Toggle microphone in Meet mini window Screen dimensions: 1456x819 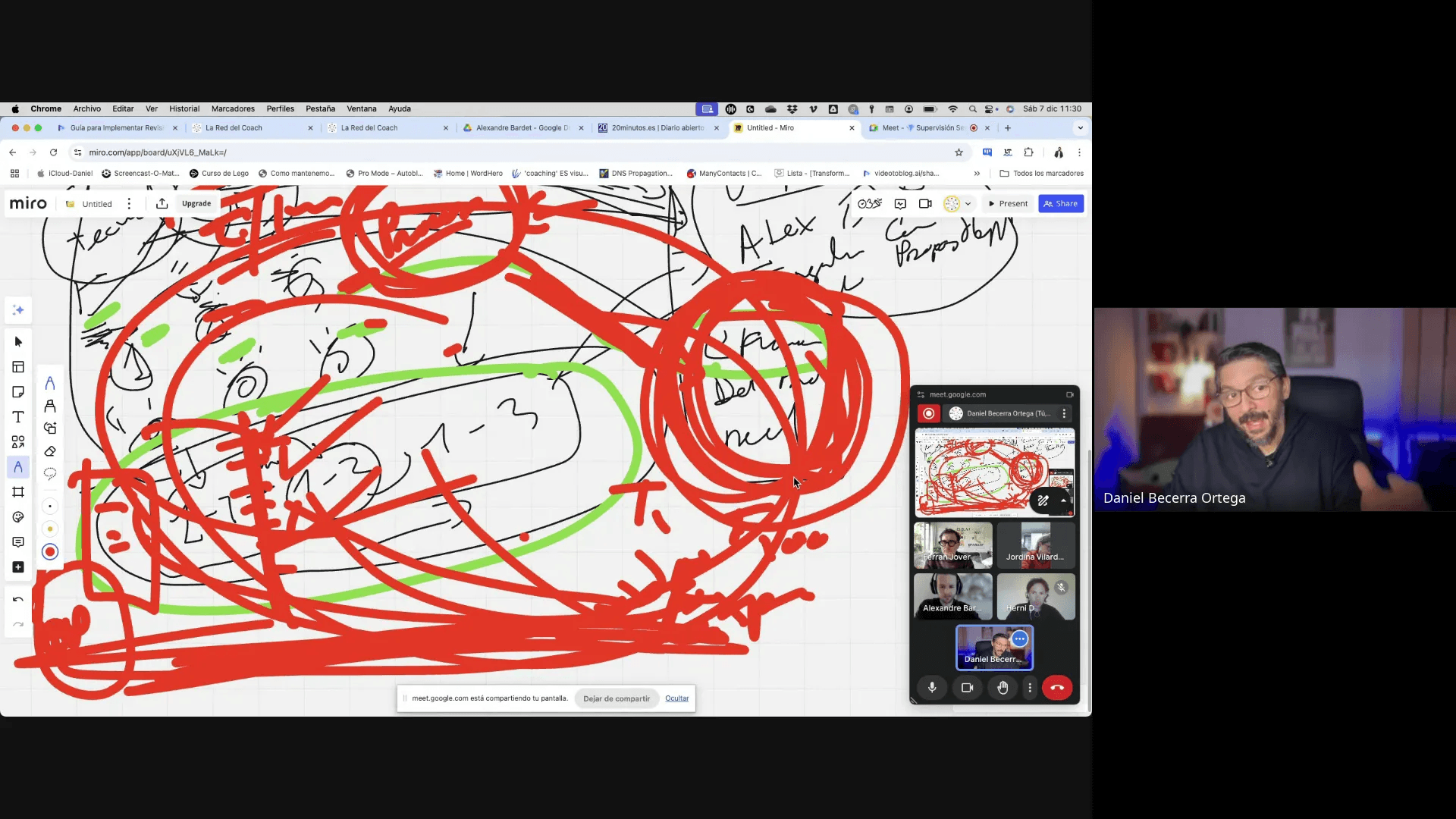(x=932, y=688)
